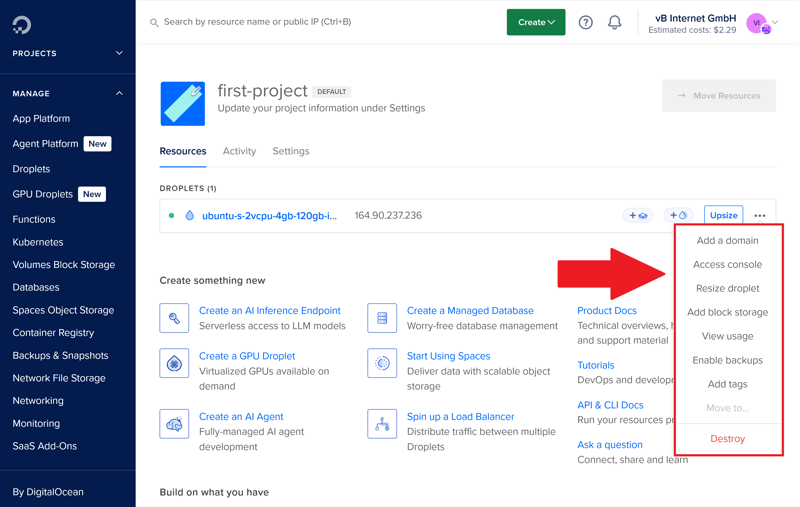Click the DigitalOcean logo in sidebar
Screen dimensions: 800x507
[22, 24]
